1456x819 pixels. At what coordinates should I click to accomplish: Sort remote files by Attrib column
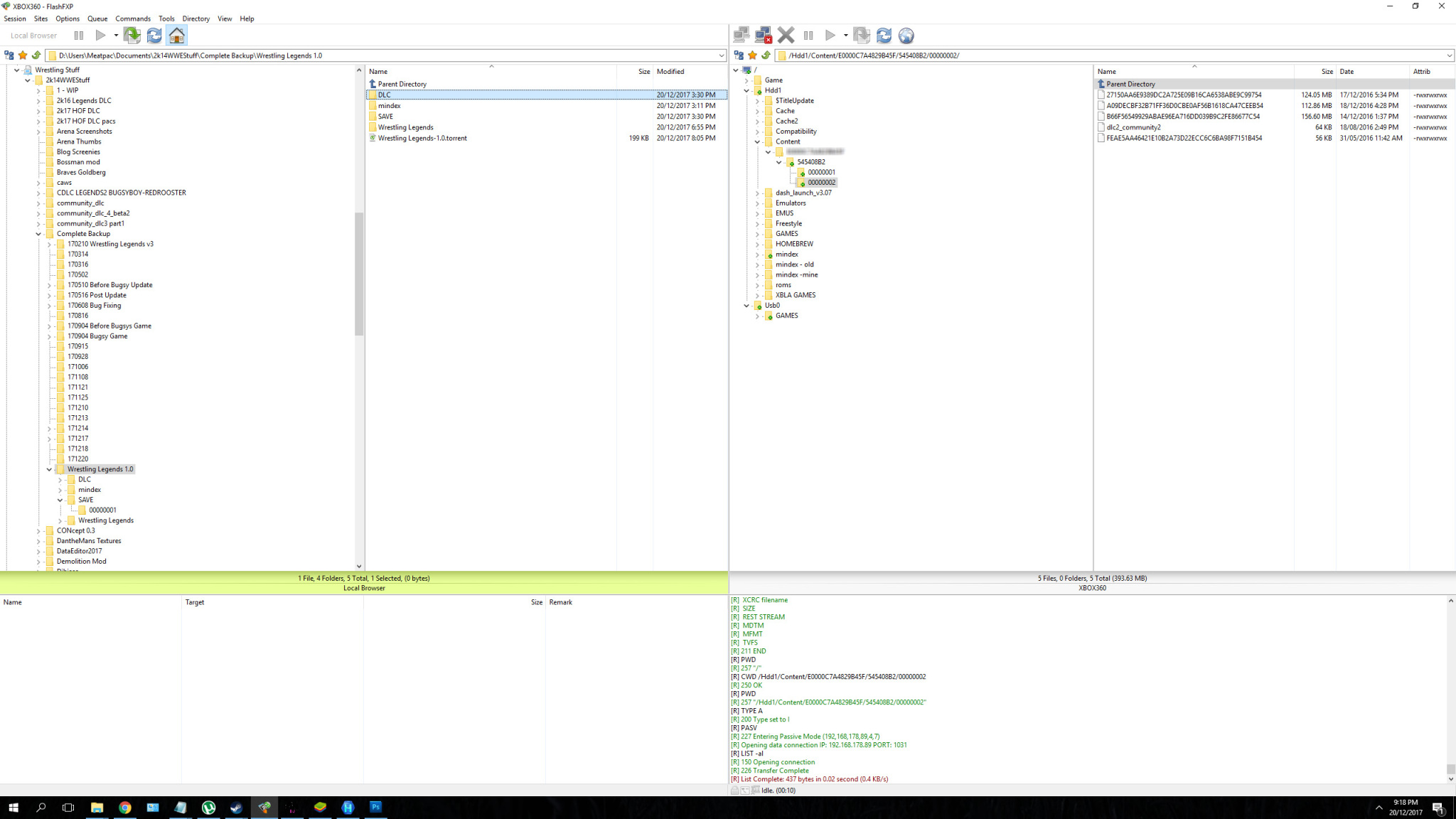pos(1431,72)
